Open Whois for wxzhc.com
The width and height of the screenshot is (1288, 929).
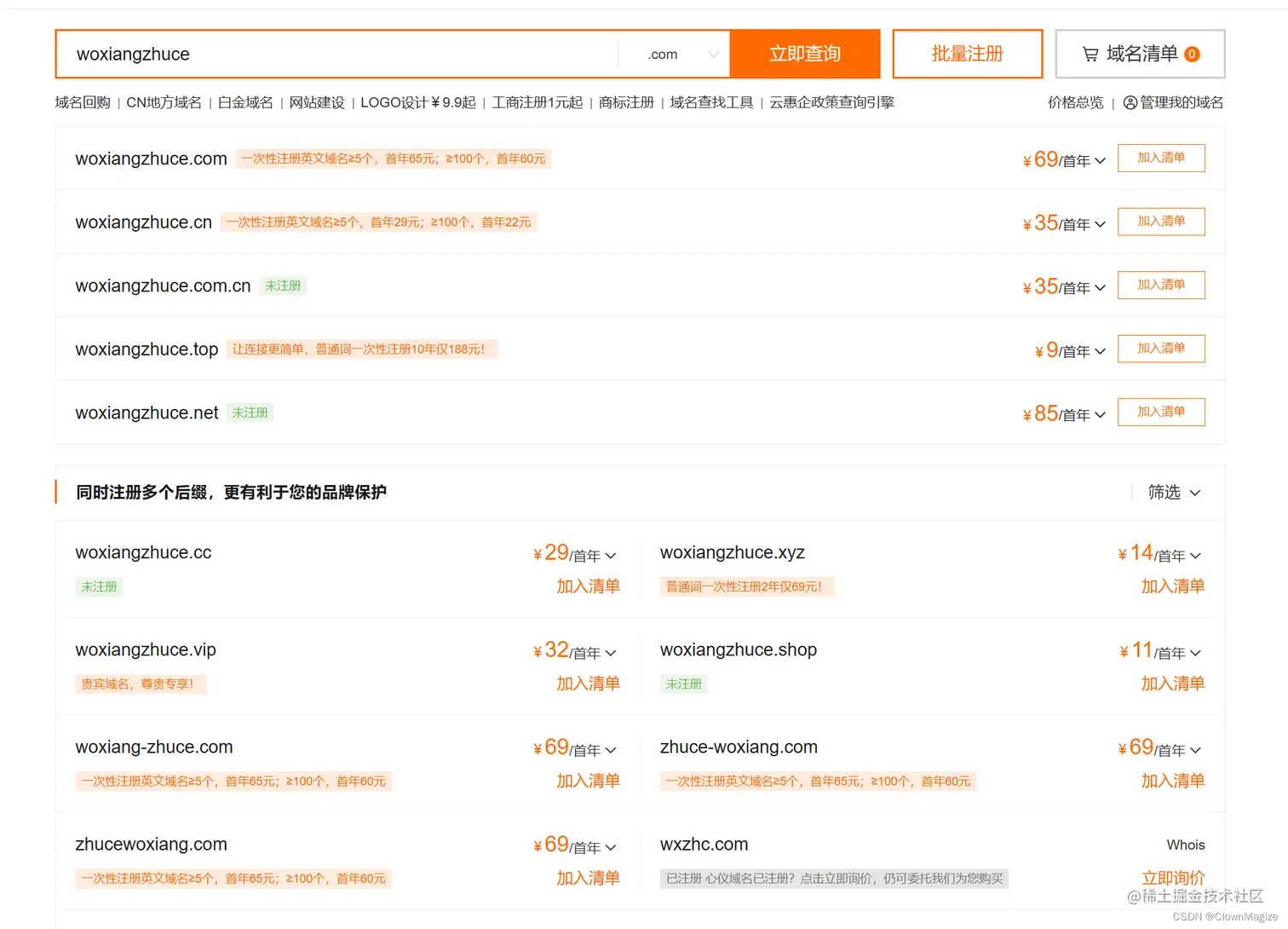click(x=1186, y=845)
